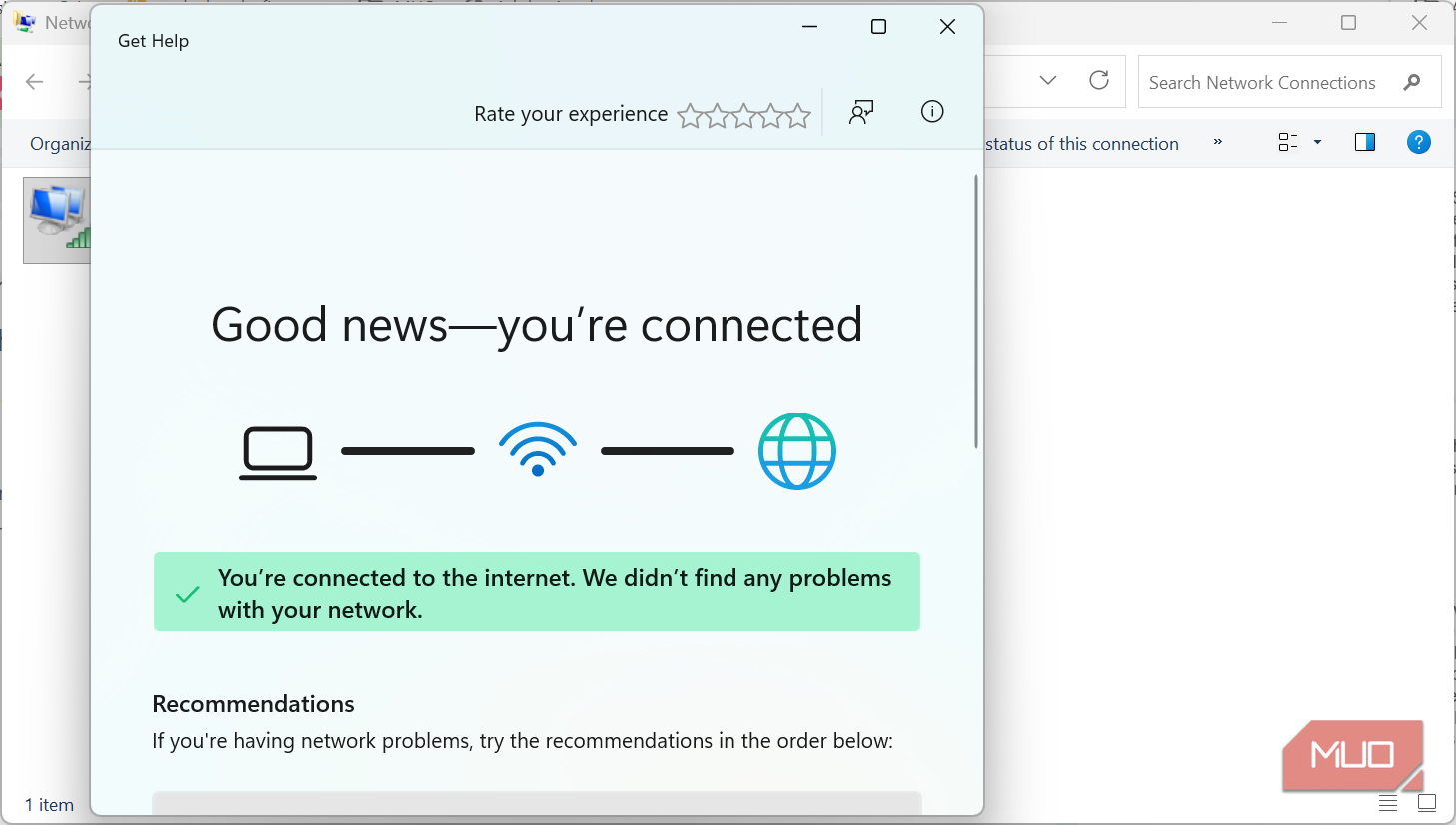1456x825 pixels.
Task: Click the info icon in Get Help
Action: [932, 112]
